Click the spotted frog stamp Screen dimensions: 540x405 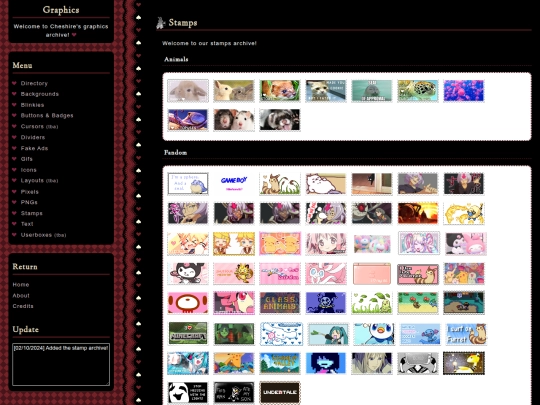tap(418, 91)
